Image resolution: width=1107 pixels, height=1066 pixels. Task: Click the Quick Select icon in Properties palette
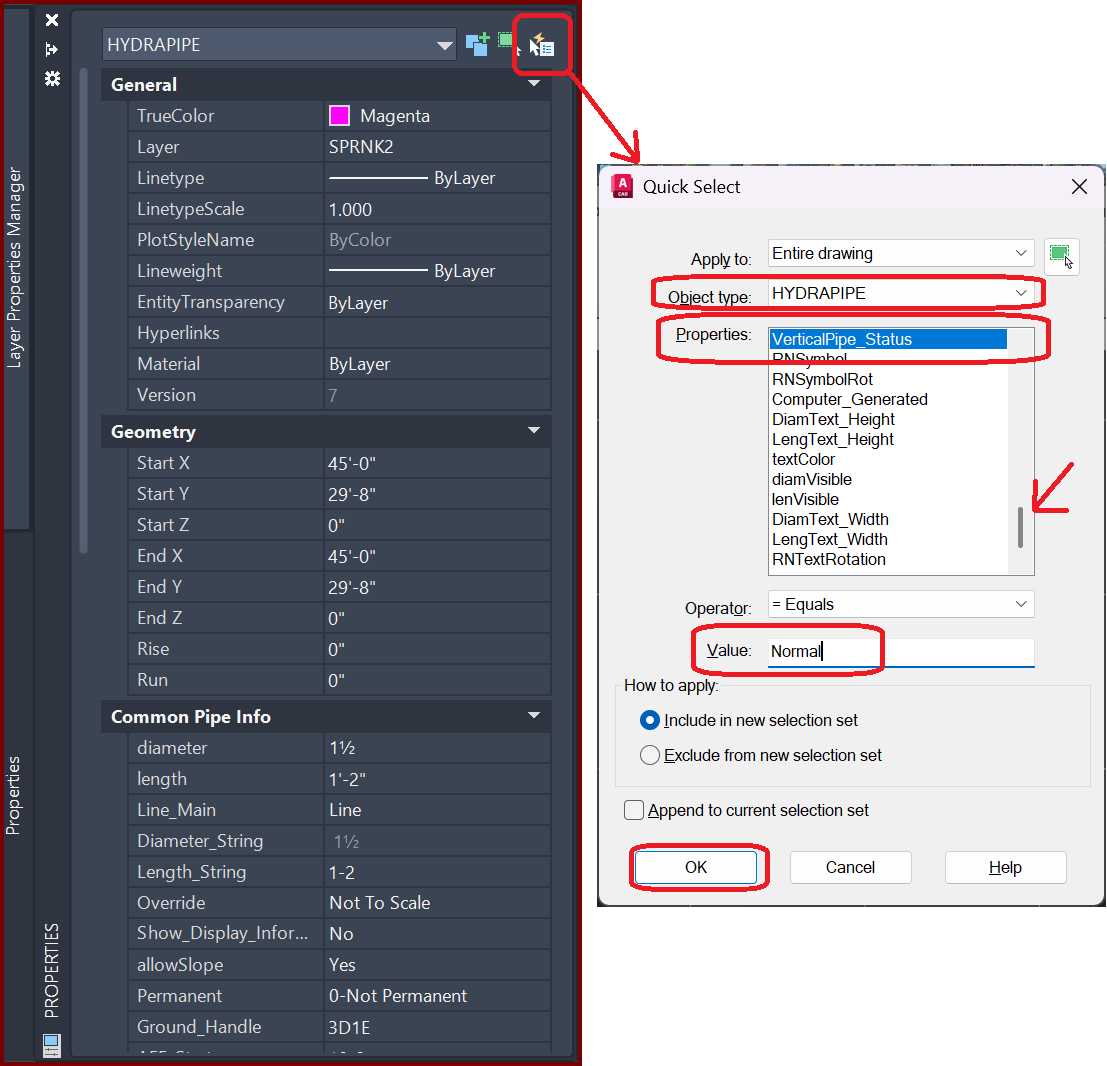click(x=542, y=45)
